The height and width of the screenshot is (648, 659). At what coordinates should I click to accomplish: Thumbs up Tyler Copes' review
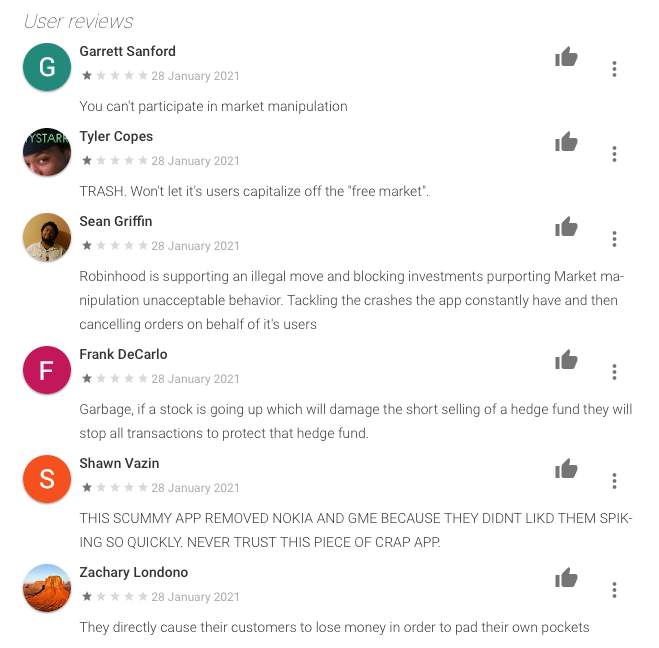(566, 143)
